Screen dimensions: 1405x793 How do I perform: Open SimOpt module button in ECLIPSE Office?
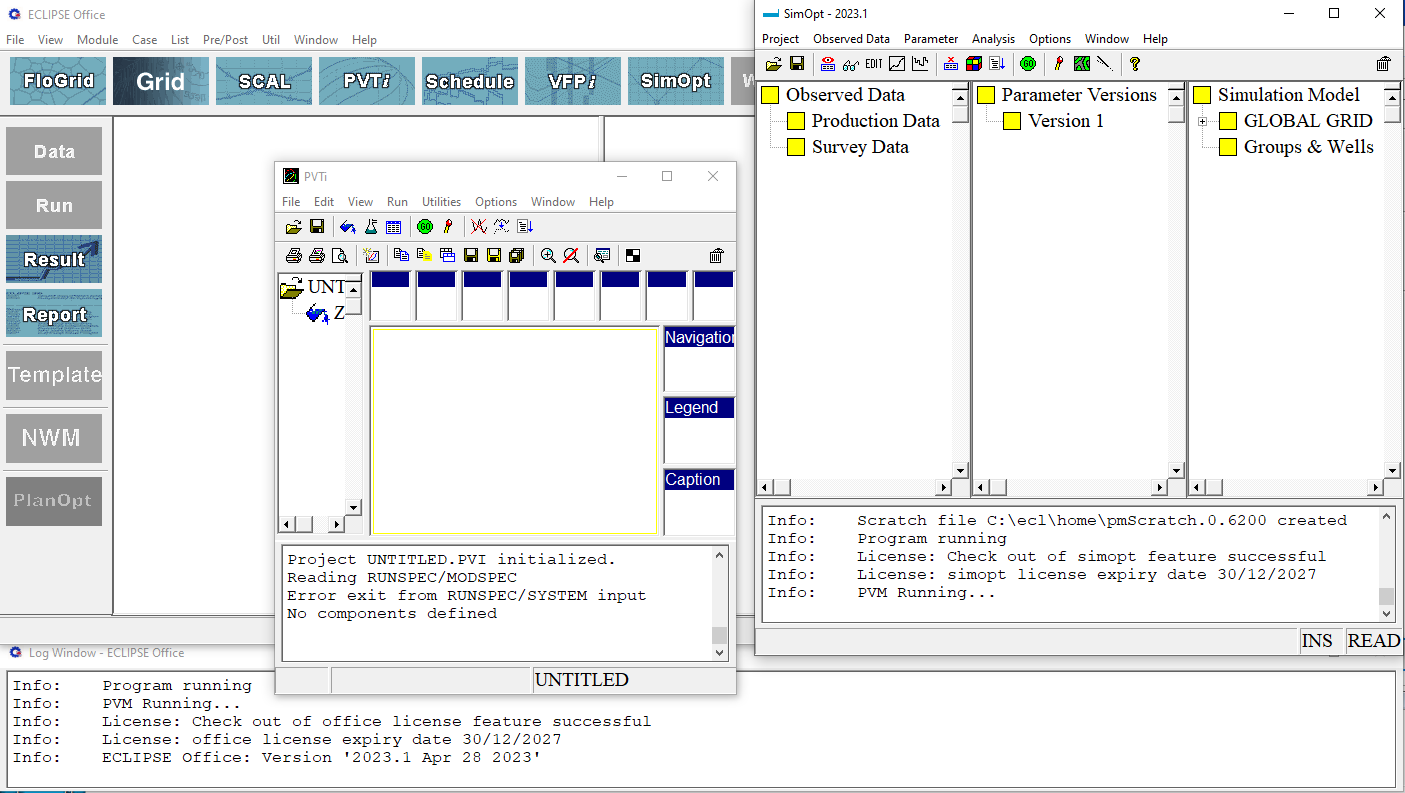pos(676,81)
